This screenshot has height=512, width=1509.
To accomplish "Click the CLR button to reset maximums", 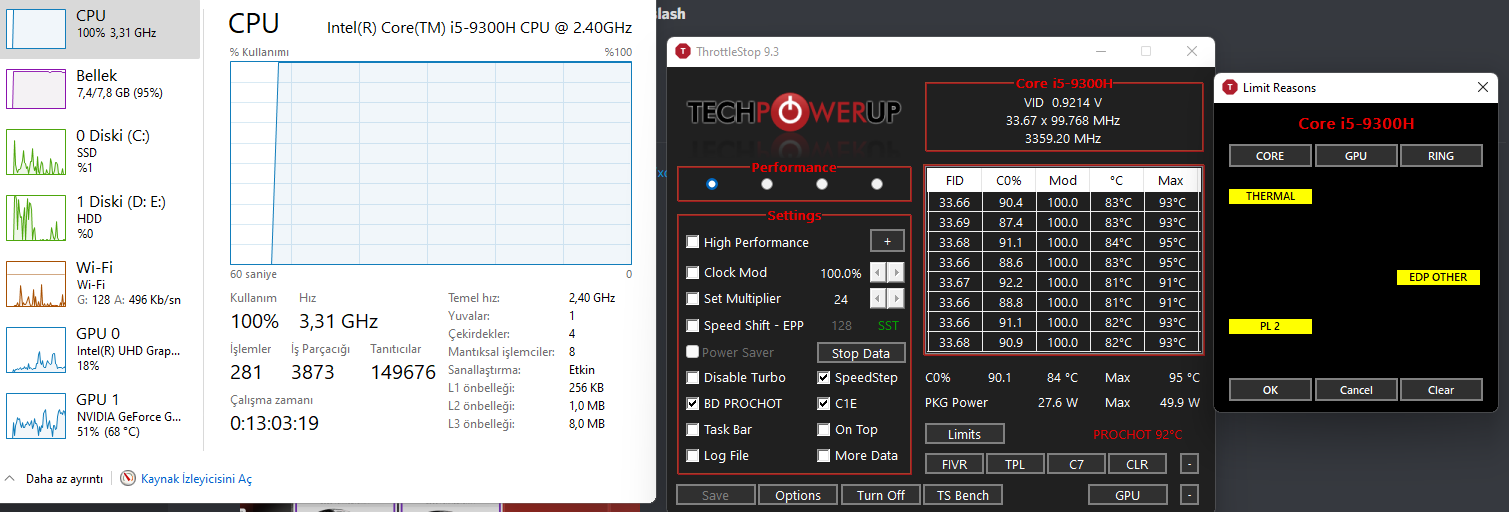I will [x=1137, y=464].
